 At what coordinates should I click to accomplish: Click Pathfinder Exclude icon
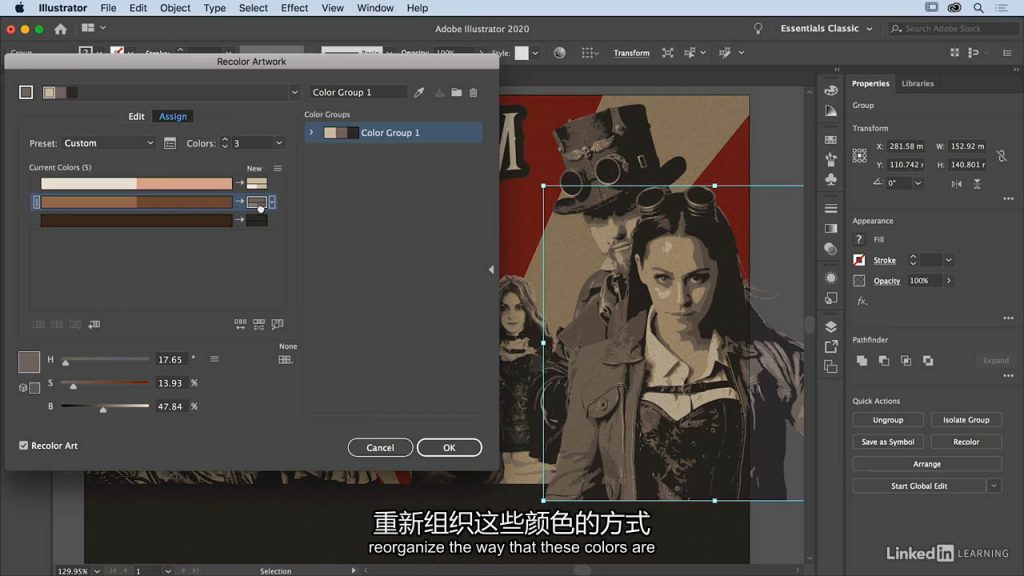tap(928, 360)
